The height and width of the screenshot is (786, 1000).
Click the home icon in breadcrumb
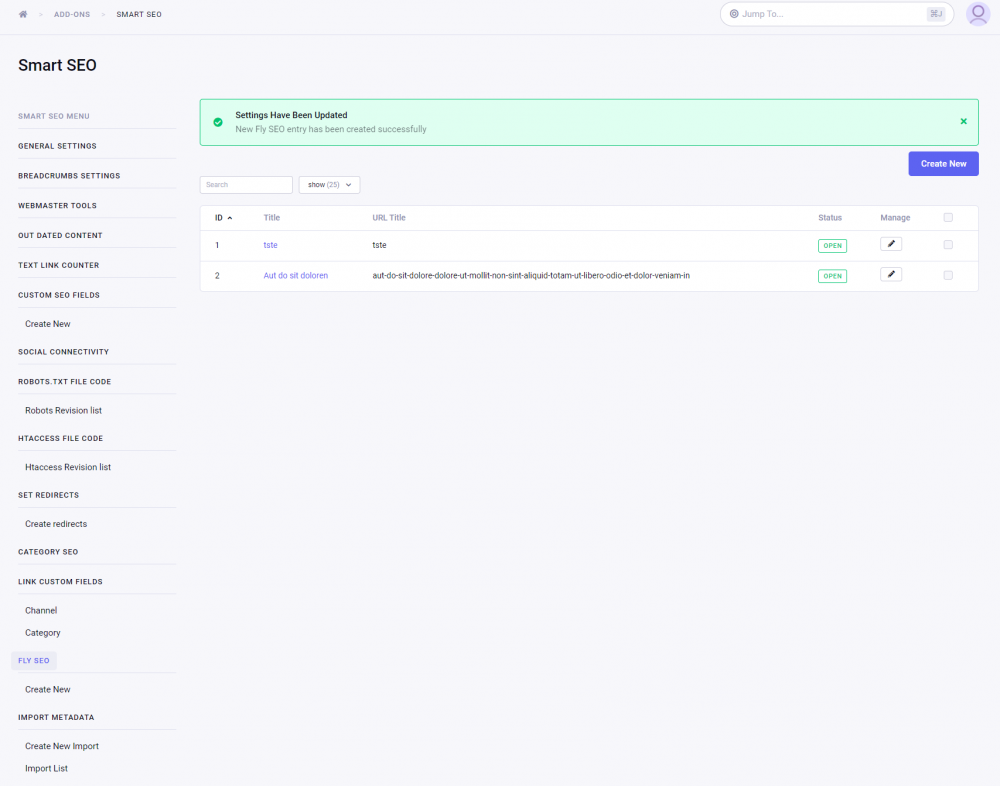23,14
